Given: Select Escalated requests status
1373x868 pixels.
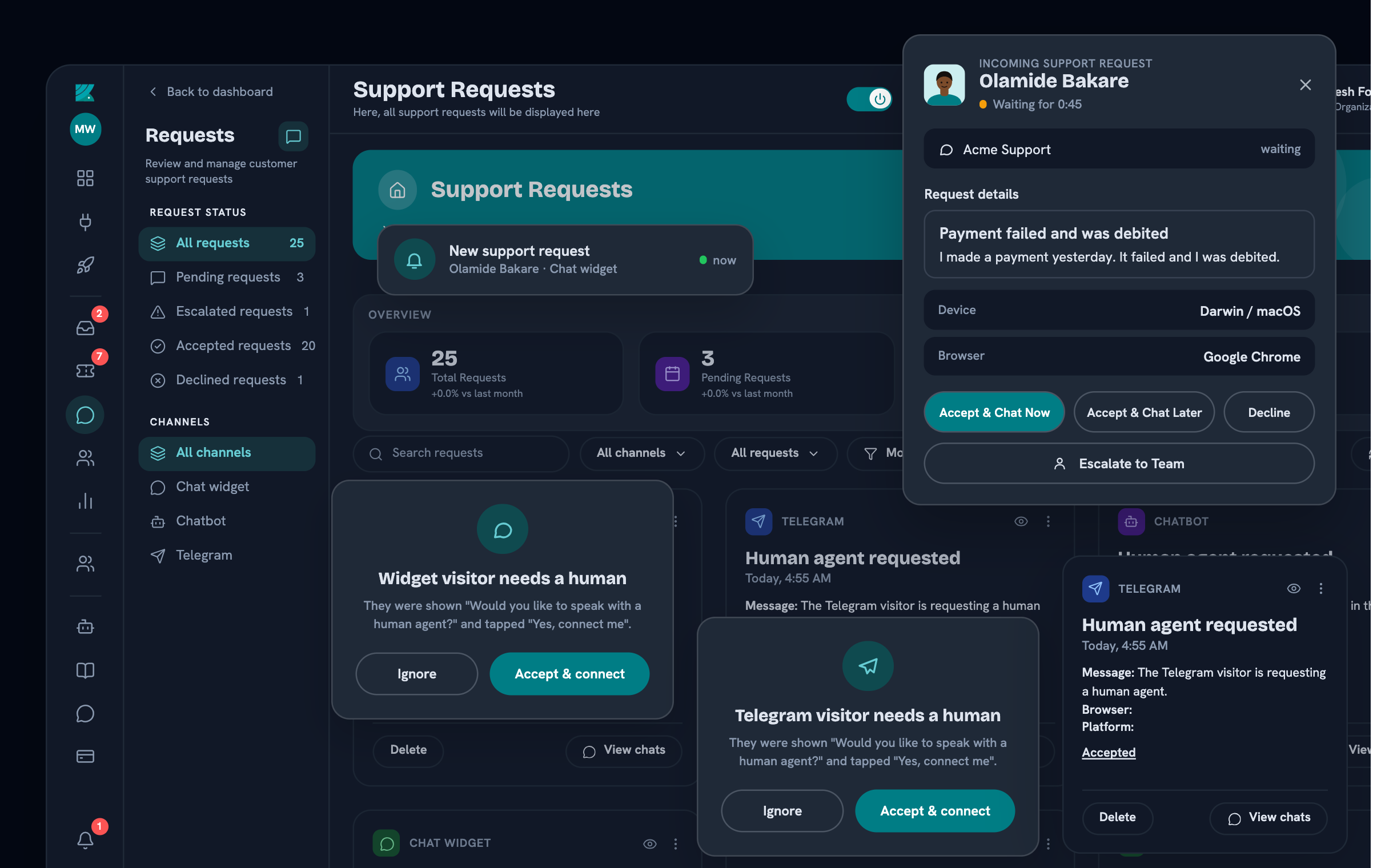Looking at the screenshot, I should tap(227, 312).
